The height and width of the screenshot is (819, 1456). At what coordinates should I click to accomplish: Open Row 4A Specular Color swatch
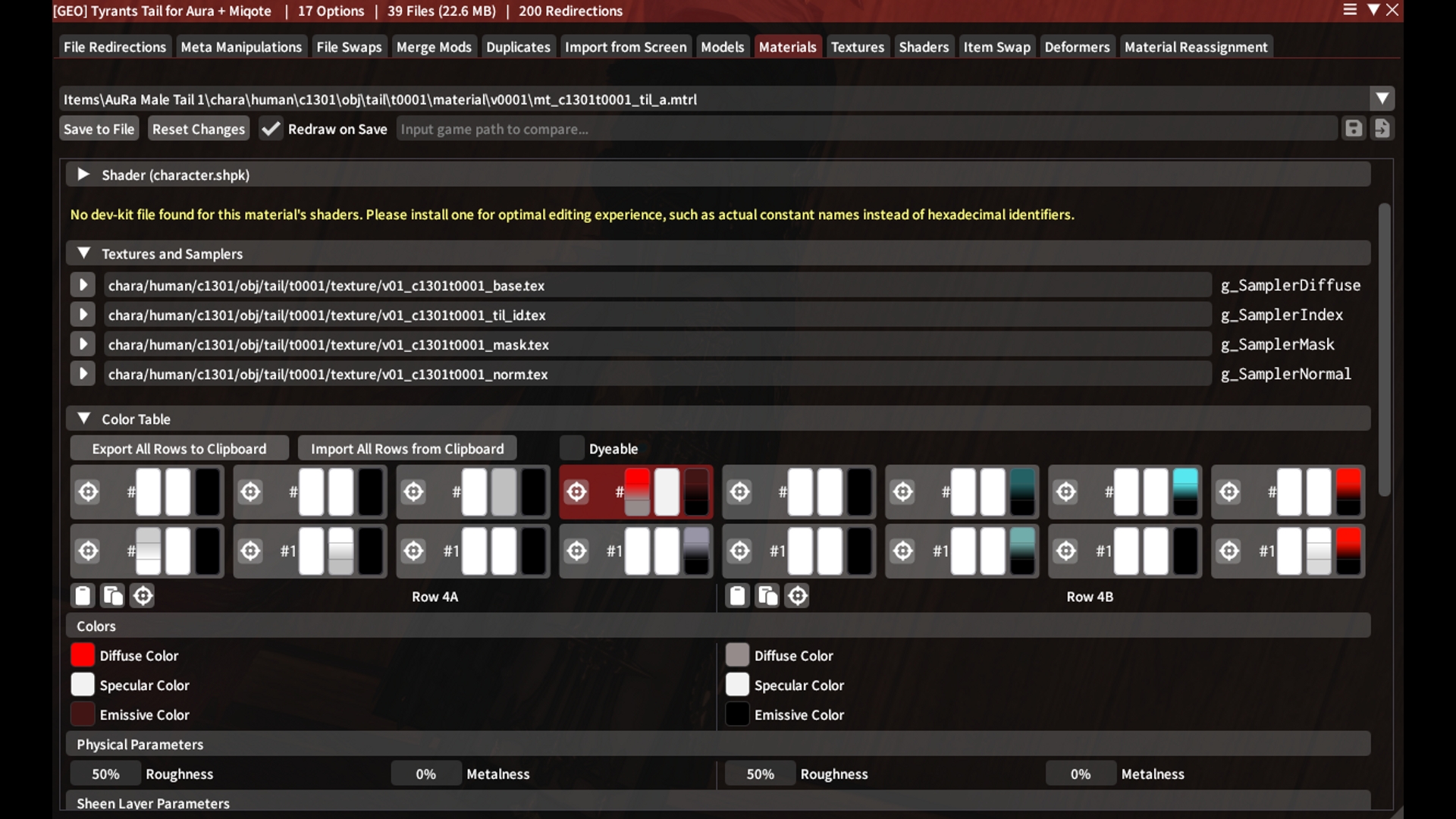point(83,684)
